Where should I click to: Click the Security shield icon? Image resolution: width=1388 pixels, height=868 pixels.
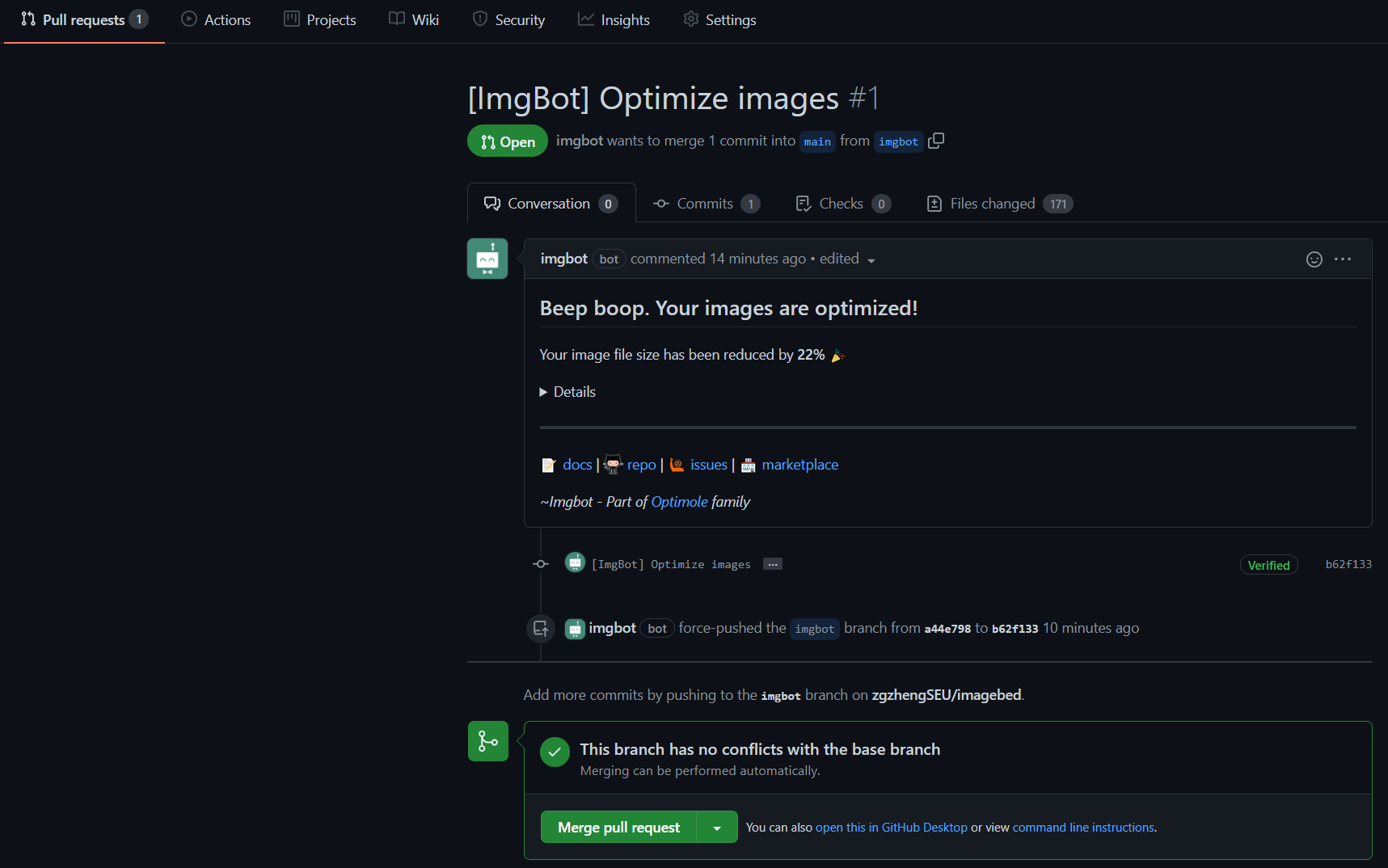tap(480, 19)
